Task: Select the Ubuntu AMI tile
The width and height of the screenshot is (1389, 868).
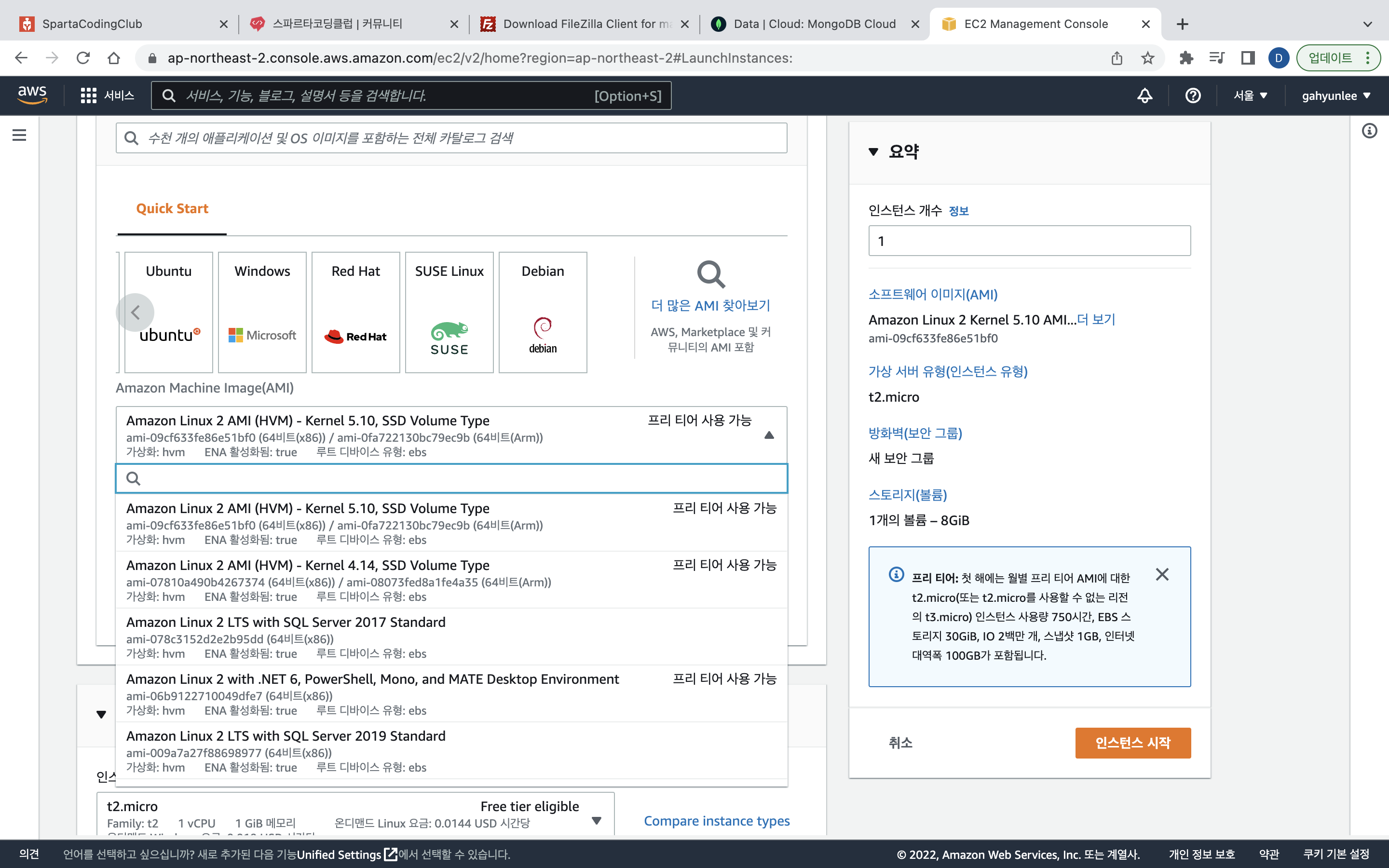Action: point(169,312)
